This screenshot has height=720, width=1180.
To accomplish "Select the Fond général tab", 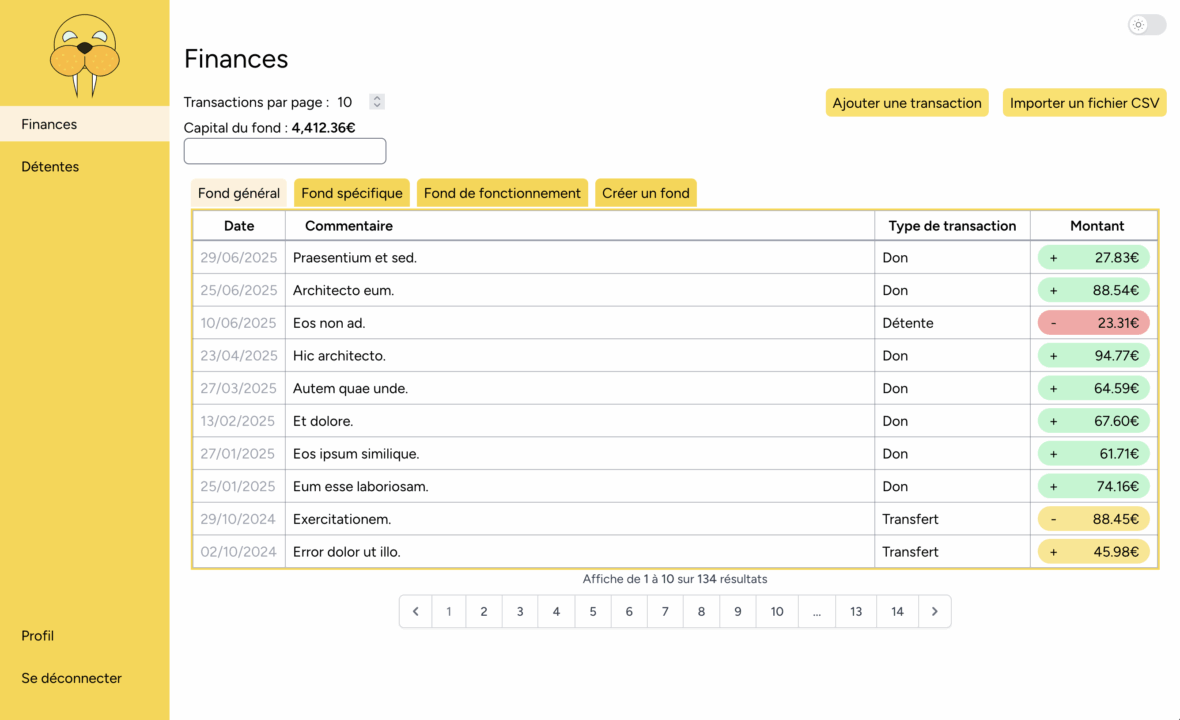I will (239, 193).
